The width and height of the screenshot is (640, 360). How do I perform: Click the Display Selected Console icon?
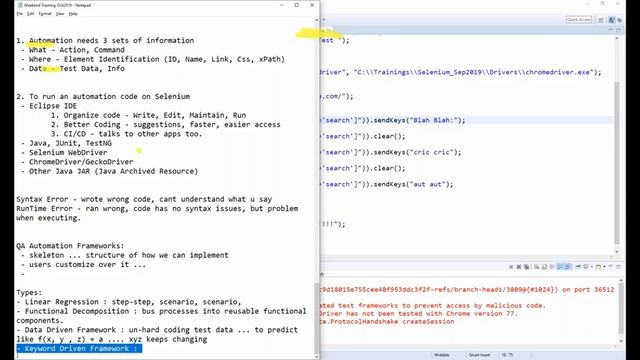pos(586,267)
